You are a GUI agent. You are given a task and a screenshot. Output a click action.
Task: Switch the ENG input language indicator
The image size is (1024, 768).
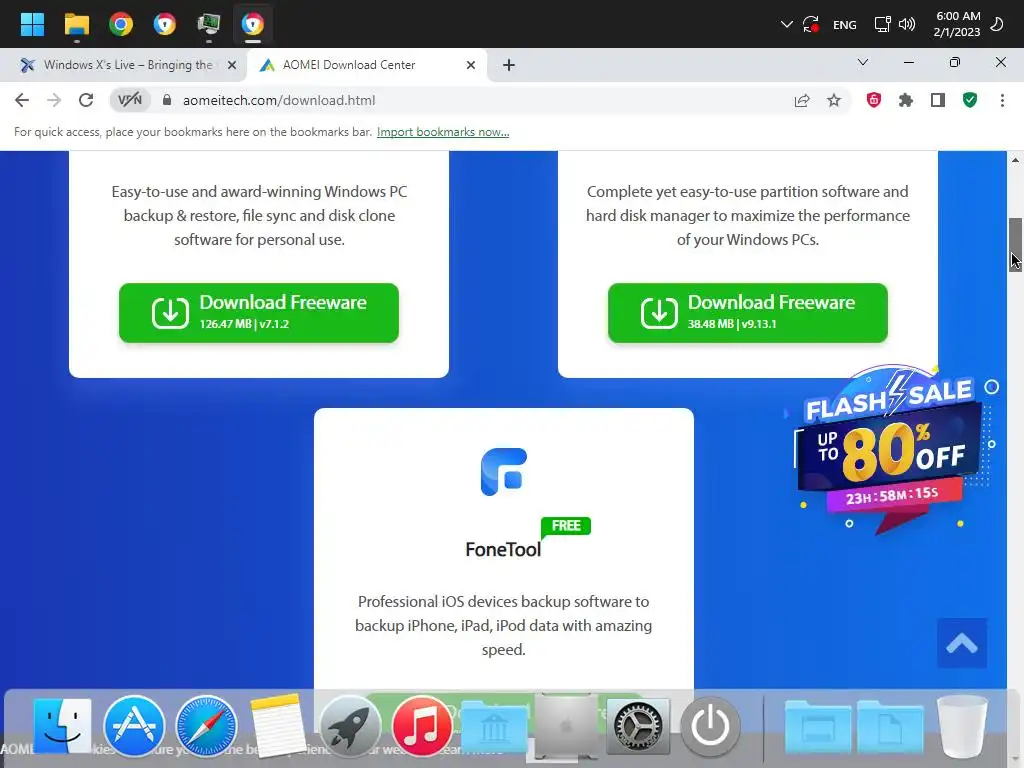point(844,25)
